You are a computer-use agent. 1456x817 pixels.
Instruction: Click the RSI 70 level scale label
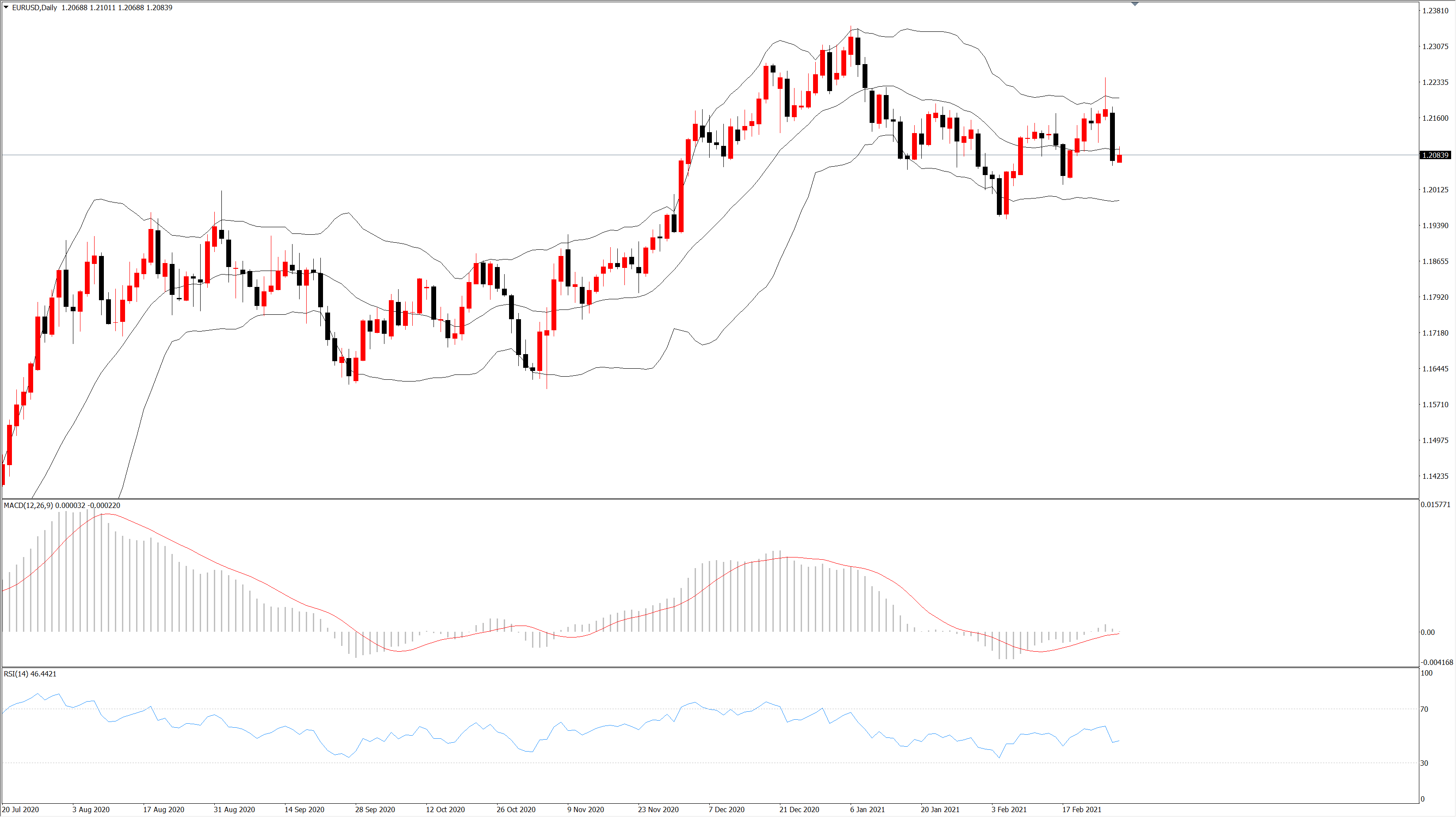[1424, 709]
